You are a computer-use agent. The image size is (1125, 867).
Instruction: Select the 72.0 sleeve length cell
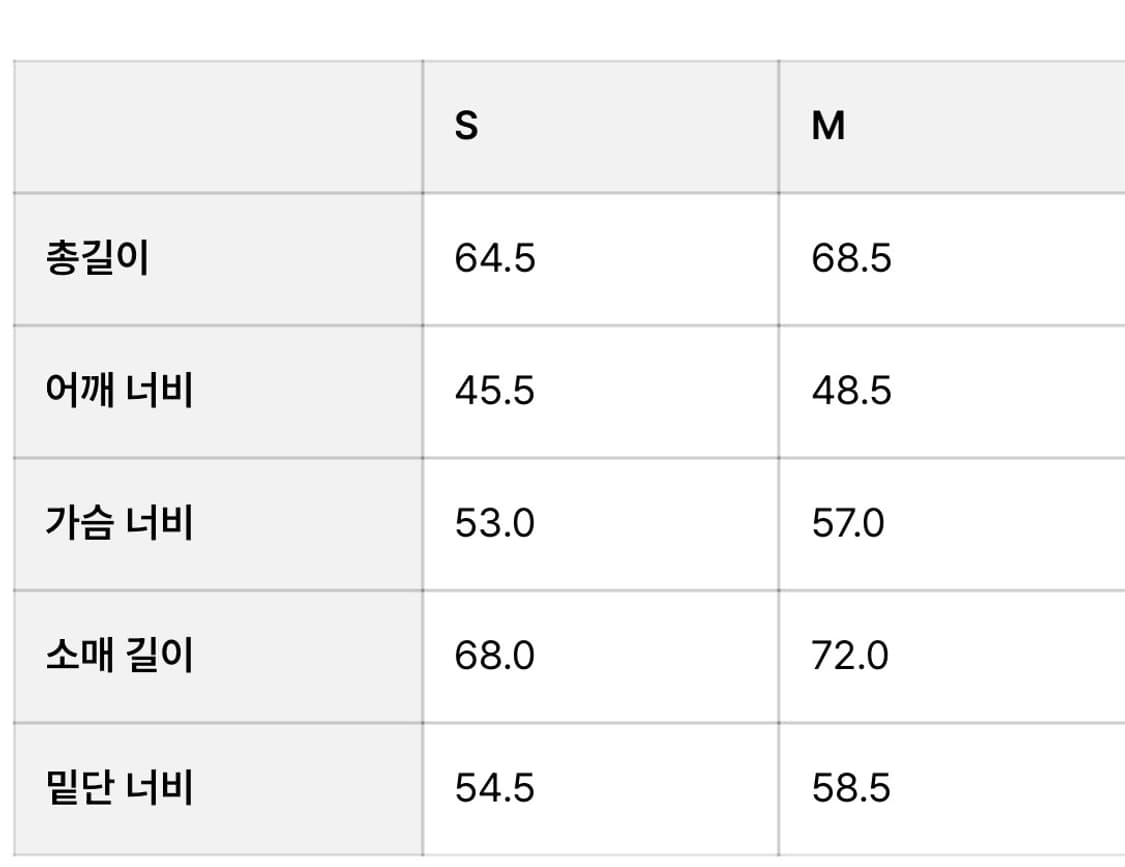click(850, 656)
